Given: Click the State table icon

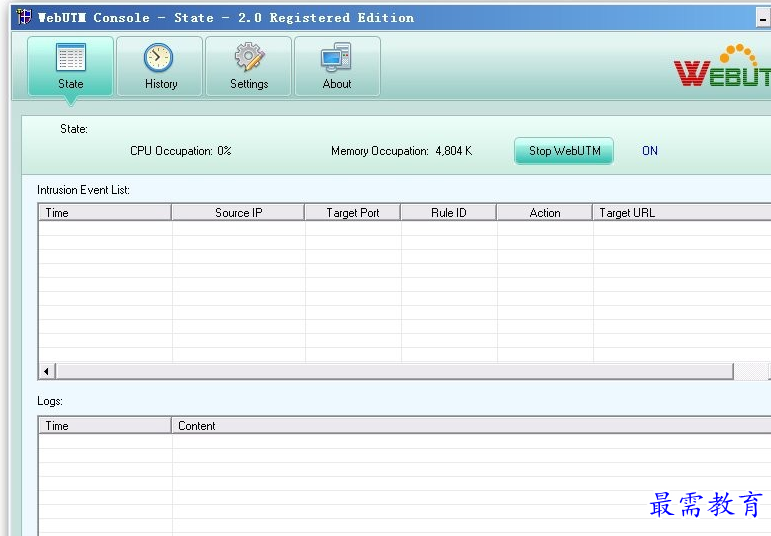Looking at the screenshot, I should 71,58.
